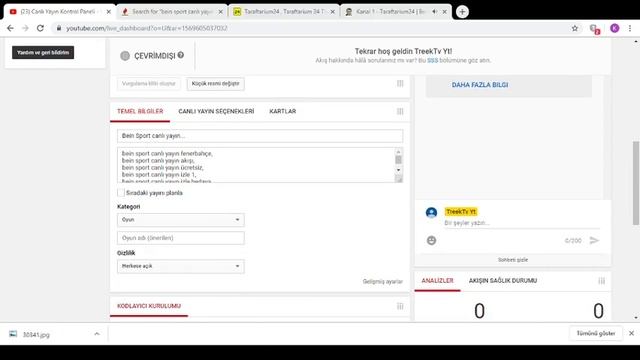The image size is (640, 360).
Task: Open the DAHA FAZLA BİLGİ link
Action: (480, 85)
